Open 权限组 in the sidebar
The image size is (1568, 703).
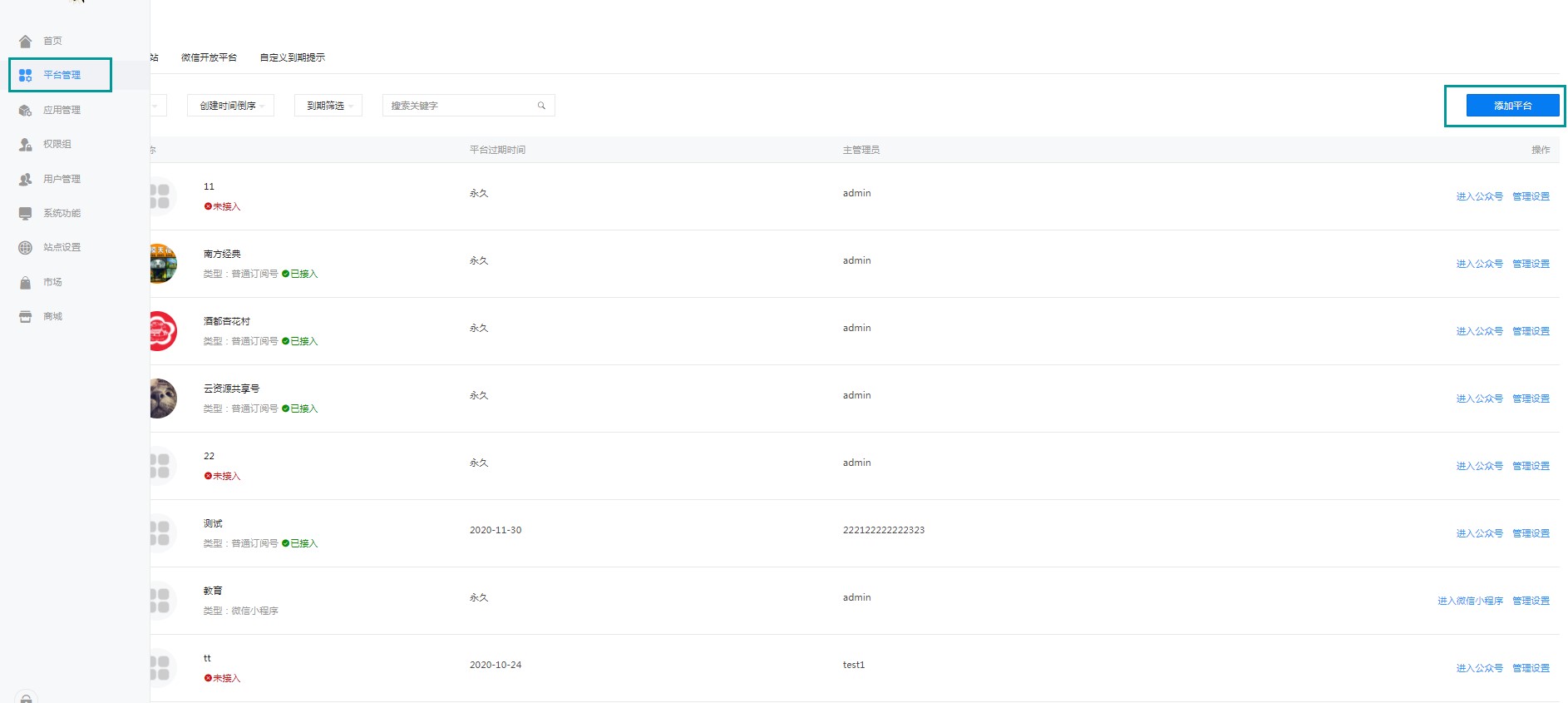(57, 144)
